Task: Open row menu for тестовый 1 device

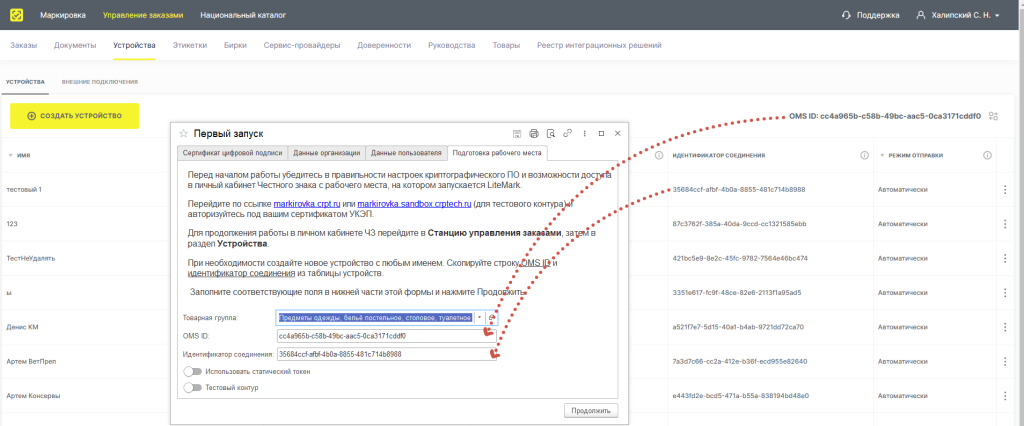Action: 1004,189
